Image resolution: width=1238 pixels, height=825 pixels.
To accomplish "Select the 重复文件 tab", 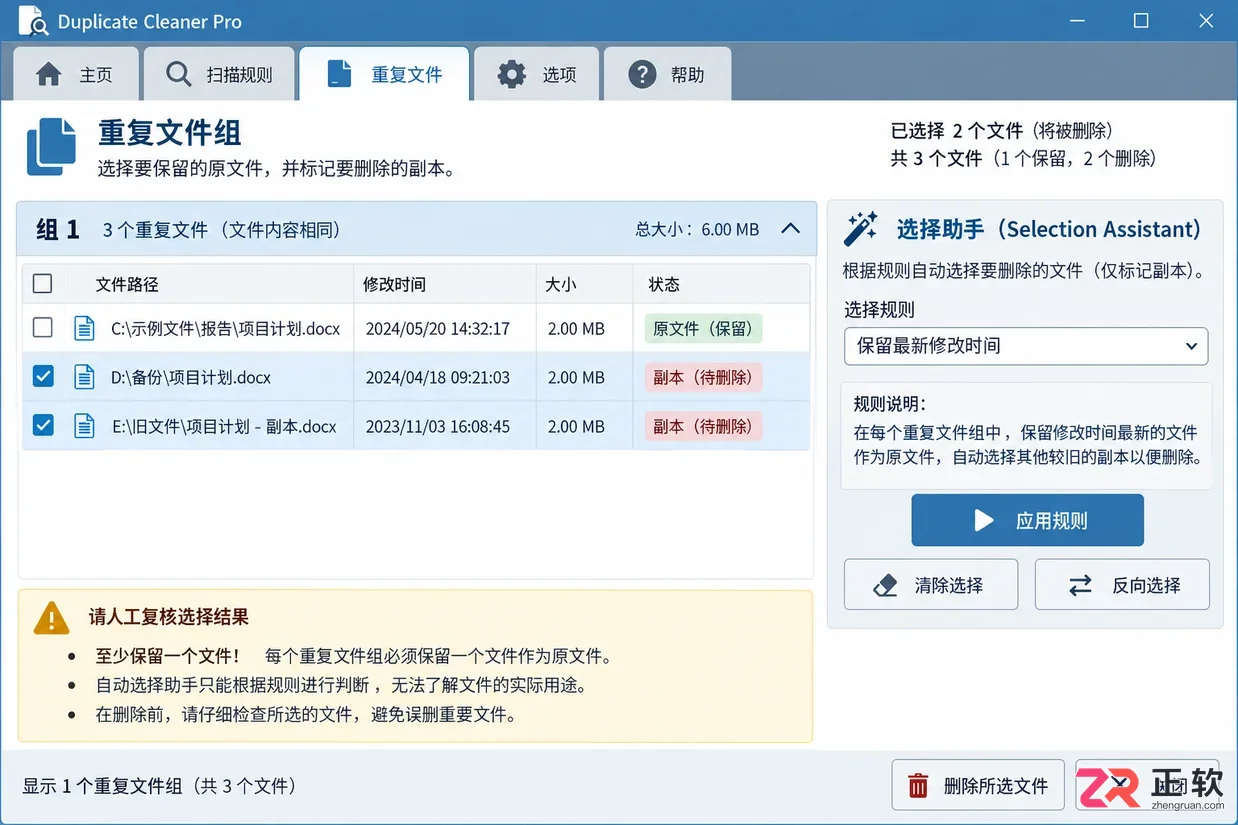I will pyautogui.click(x=384, y=74).
